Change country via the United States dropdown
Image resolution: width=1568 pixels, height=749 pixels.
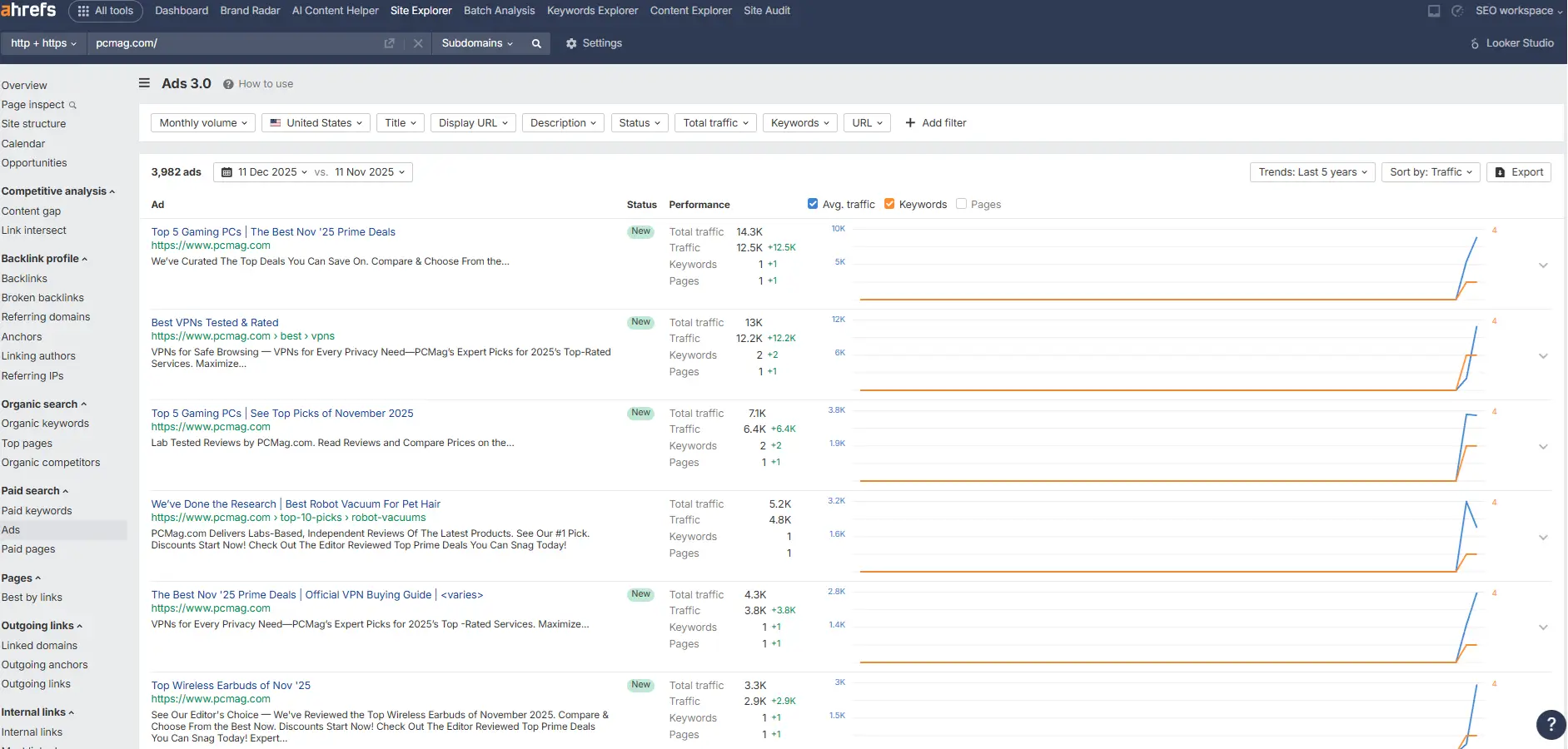point(316,122)
